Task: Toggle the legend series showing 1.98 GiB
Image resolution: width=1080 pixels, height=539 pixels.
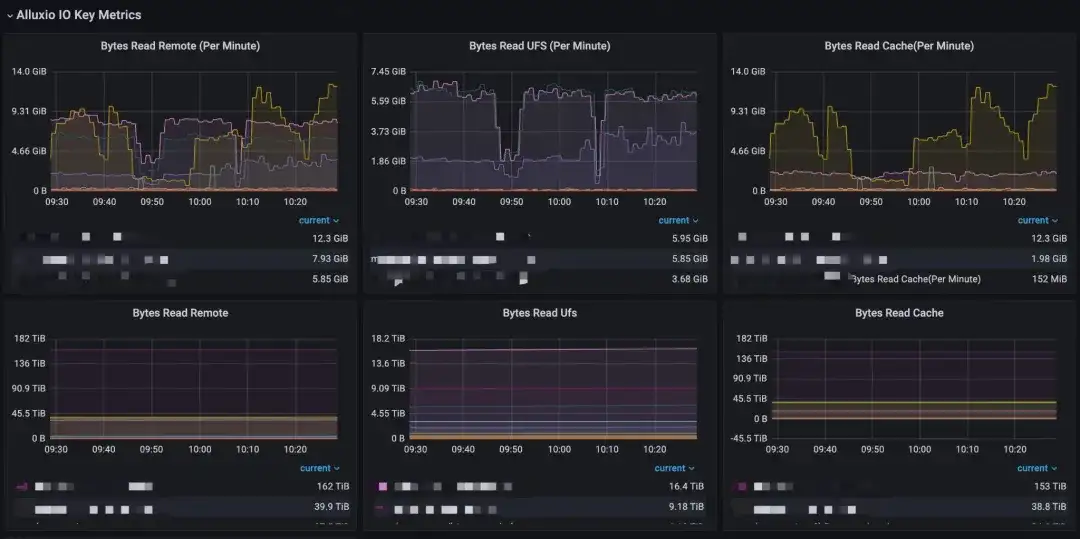Action: (790, 260)
